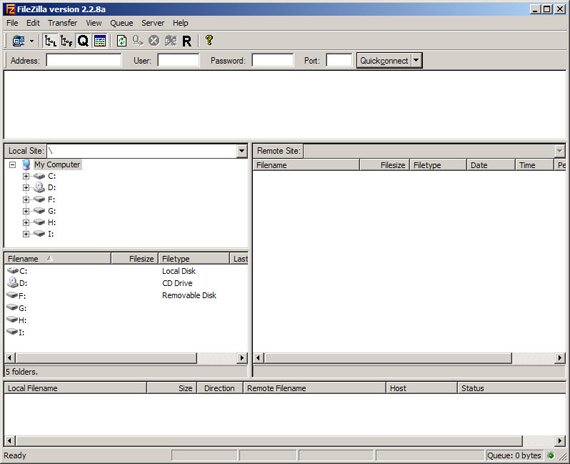Toggle the message log display icon
The width and height of the screenshot is (570, 464).
100,41
